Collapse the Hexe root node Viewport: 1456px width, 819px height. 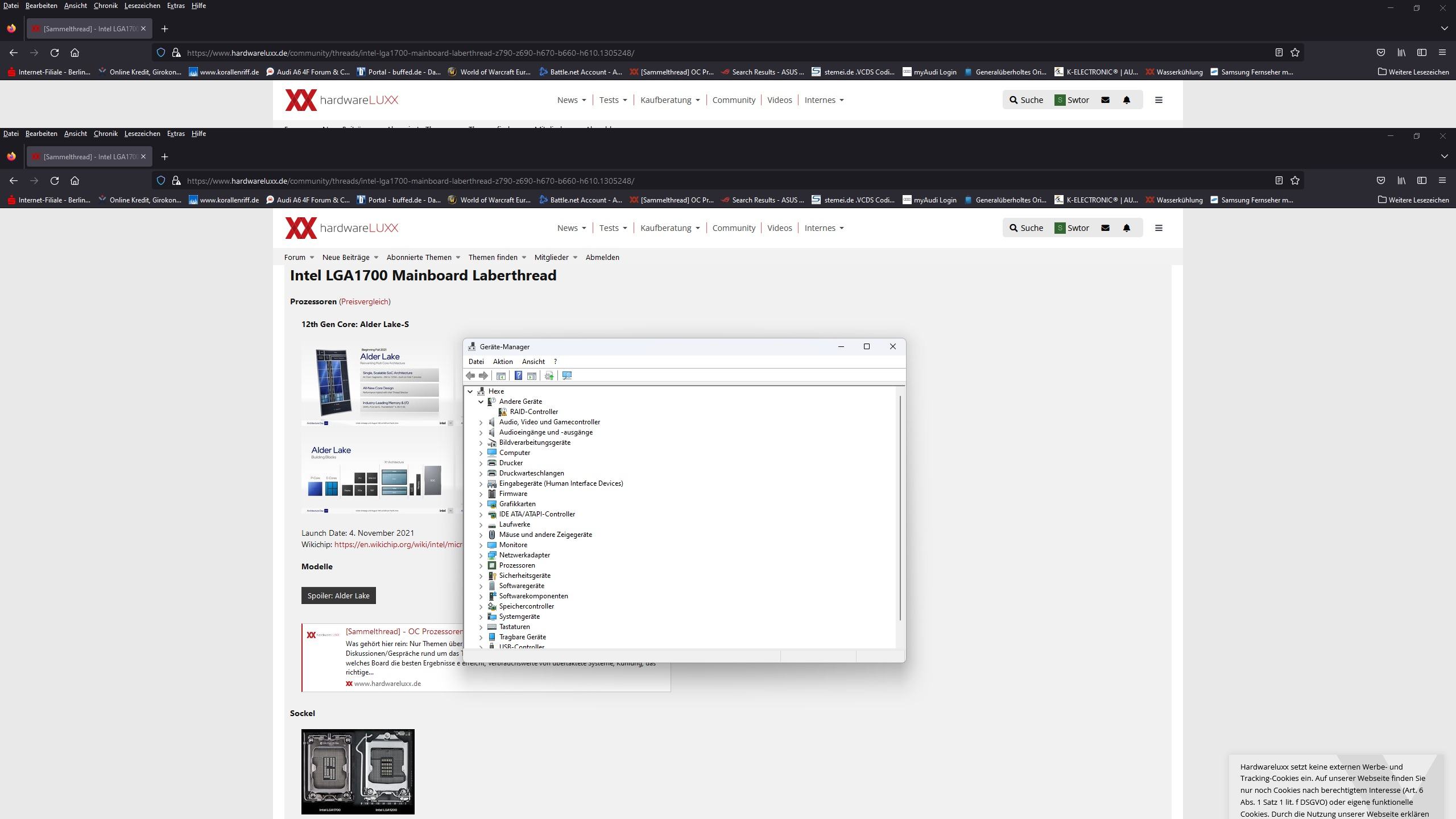click(x=470, y=391)
